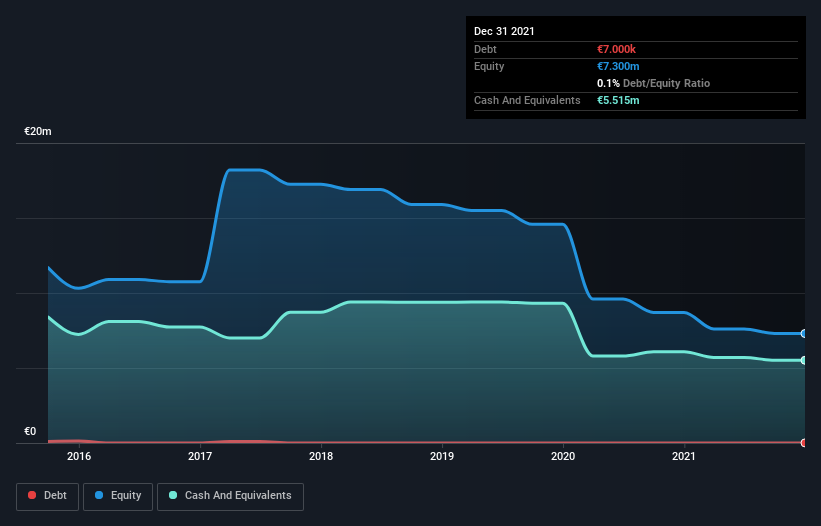
Task: Toggle the Debt series legend button
Action: [x=47, y=496]
